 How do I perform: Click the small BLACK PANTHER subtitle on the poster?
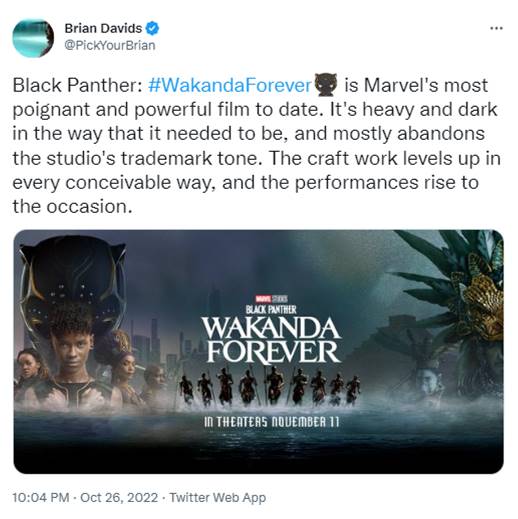pos(271,310)
